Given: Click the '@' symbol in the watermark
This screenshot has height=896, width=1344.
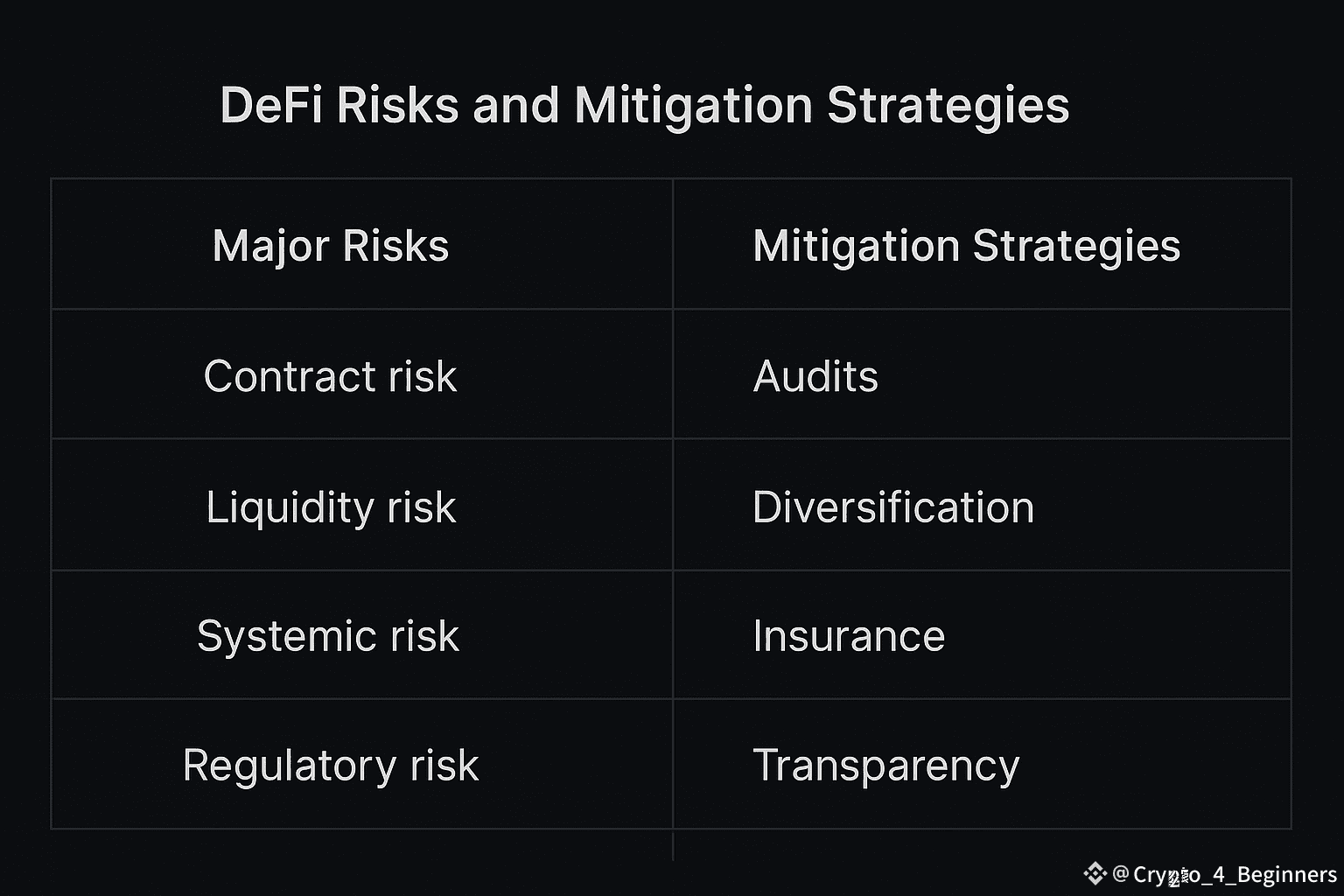Looking at the screenshot, I should (x=1121, y=873).
